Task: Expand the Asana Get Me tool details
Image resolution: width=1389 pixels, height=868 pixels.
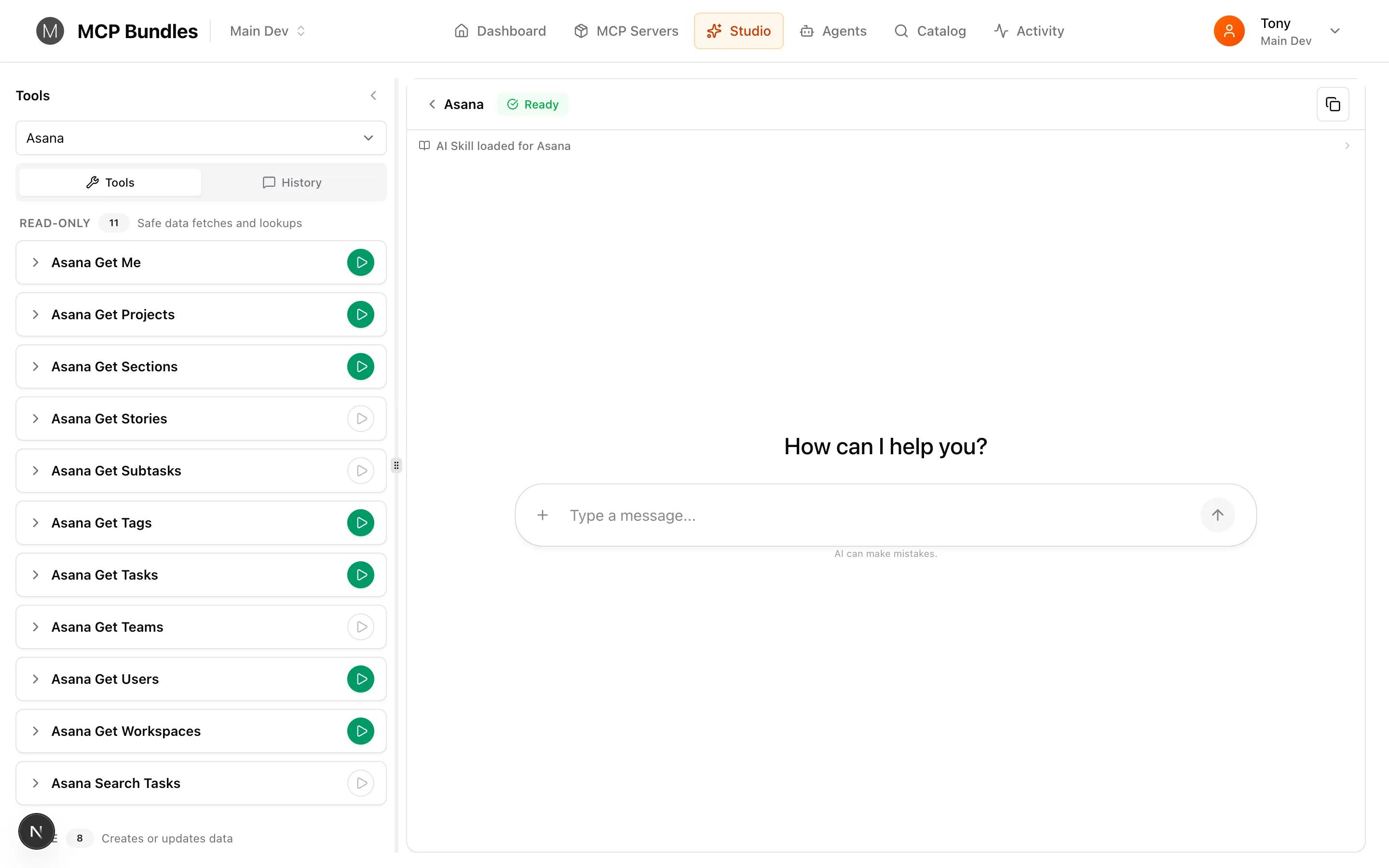Action: click(x=36, y=262)
